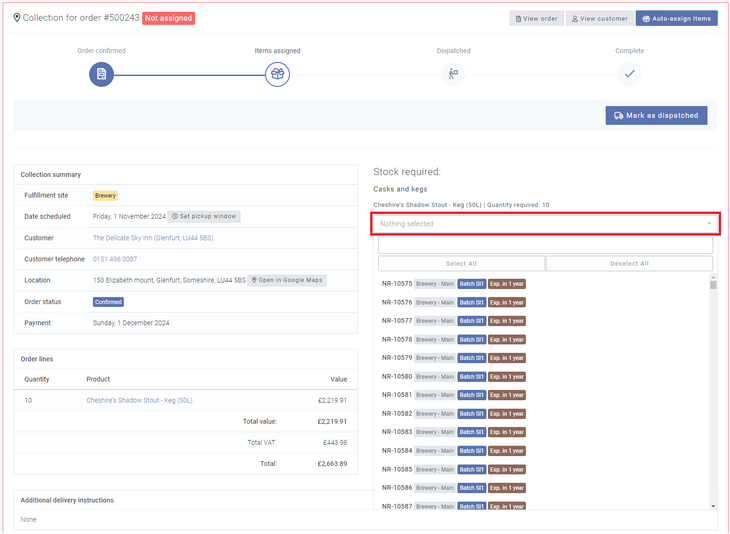The height and width of the screenshot is (534, 730).
Task: Select keg NR-10580 from the list
Action: tap(397, 377)
